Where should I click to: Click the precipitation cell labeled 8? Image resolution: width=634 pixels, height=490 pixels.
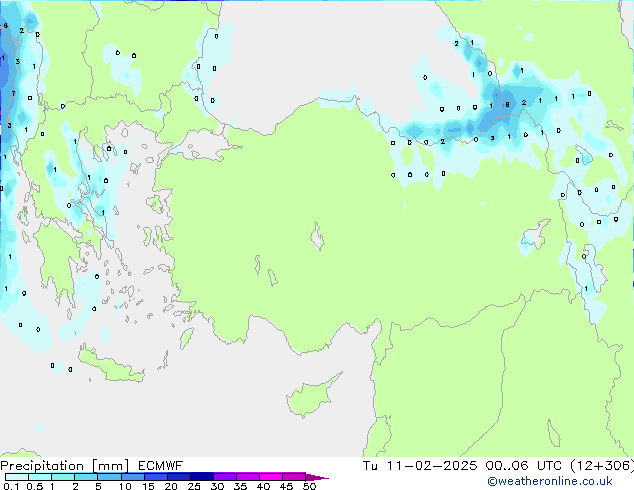pos(507,104)
